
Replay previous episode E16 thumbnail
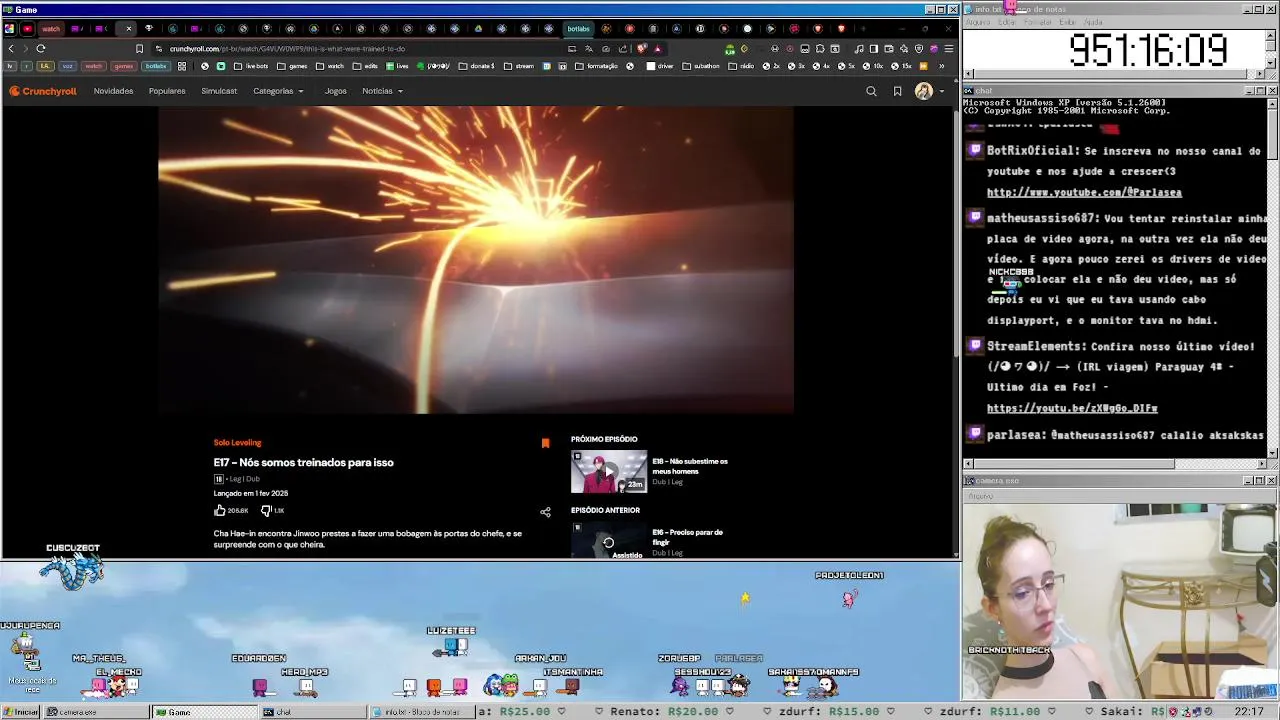609,540
